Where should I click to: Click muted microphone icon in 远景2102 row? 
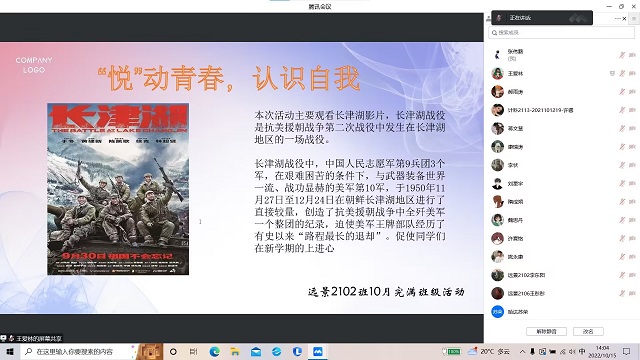(x=622, y=275)
